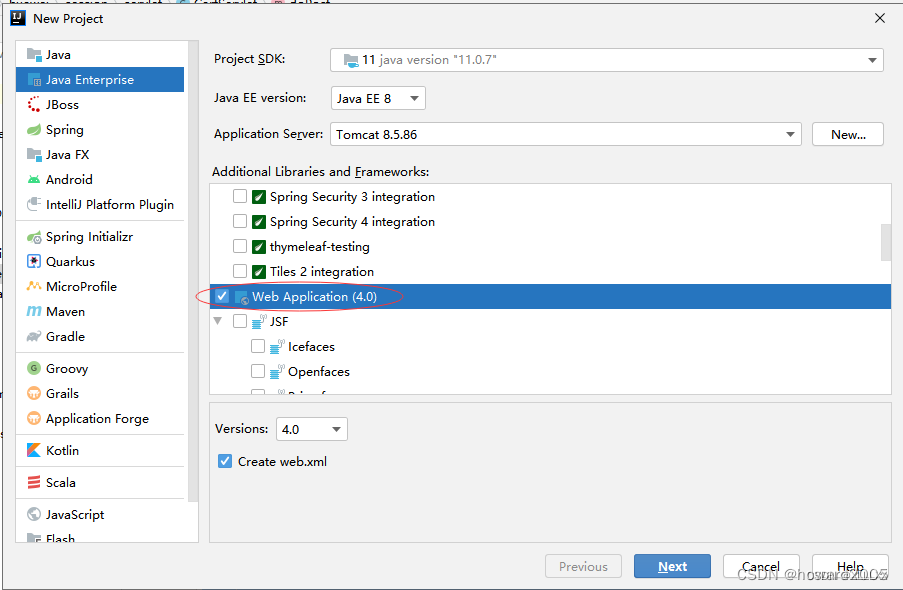The width and height of the screenshot is (903, 590).
Task: Click the JBoss red dotted icon
Action: [x=34, y=105]
